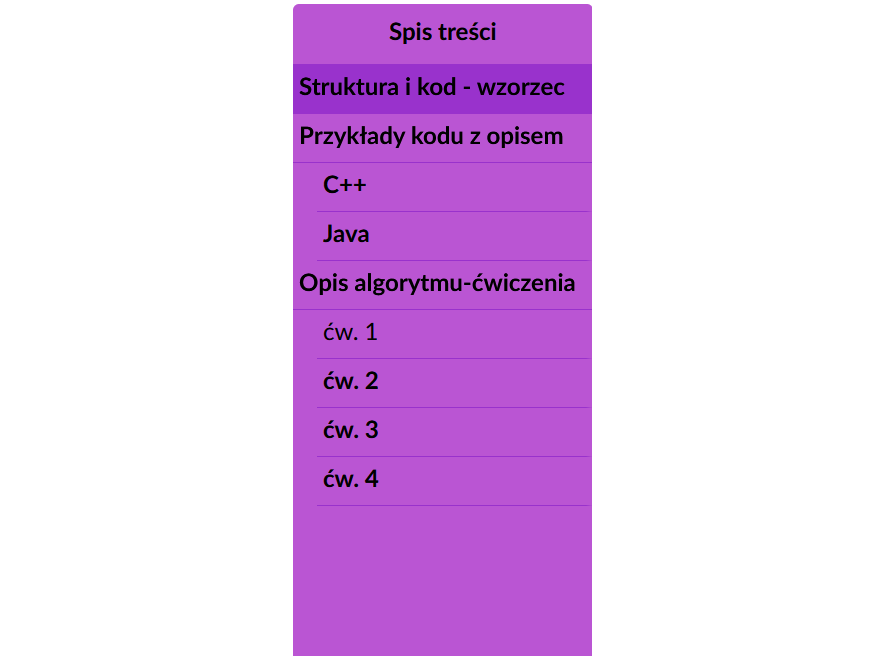This screenshot has height=656, width=871.
Task: Click the non-bold "ćw. 1" entry
Action: click(x=350, y=332)
